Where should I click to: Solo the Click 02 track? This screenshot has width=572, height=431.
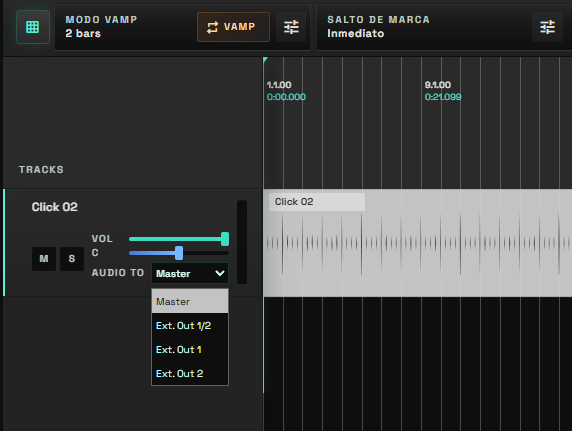click(72, 259)
